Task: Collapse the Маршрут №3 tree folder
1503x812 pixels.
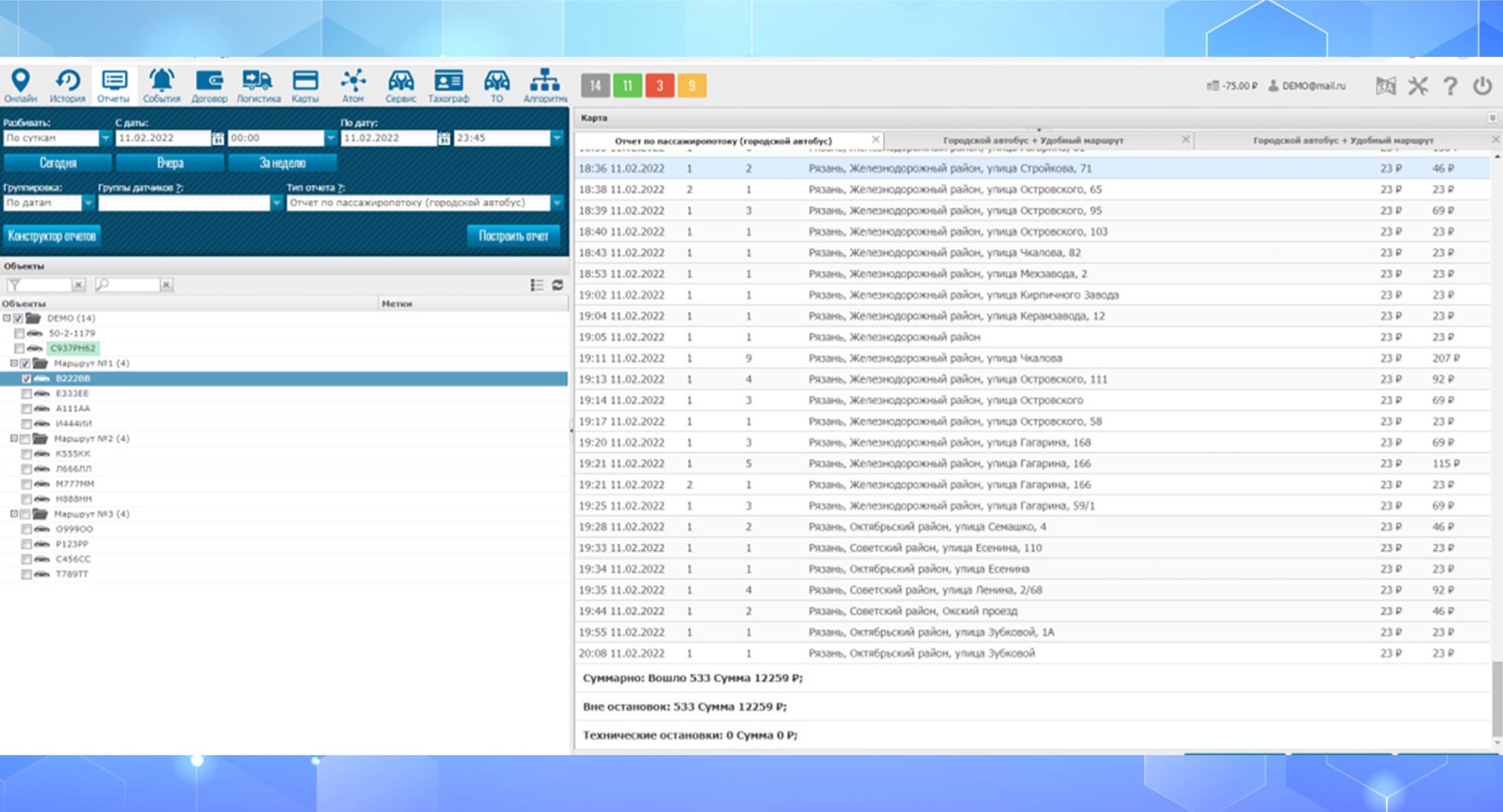Action: [x=14, y=514]
